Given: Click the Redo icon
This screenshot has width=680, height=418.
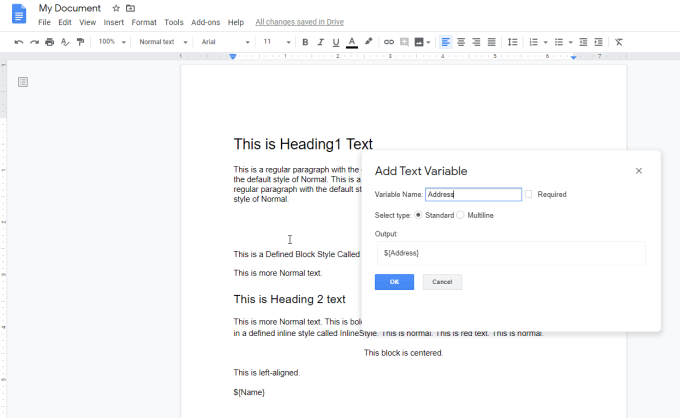Looking at the screenshot, I should pos(34,42).
